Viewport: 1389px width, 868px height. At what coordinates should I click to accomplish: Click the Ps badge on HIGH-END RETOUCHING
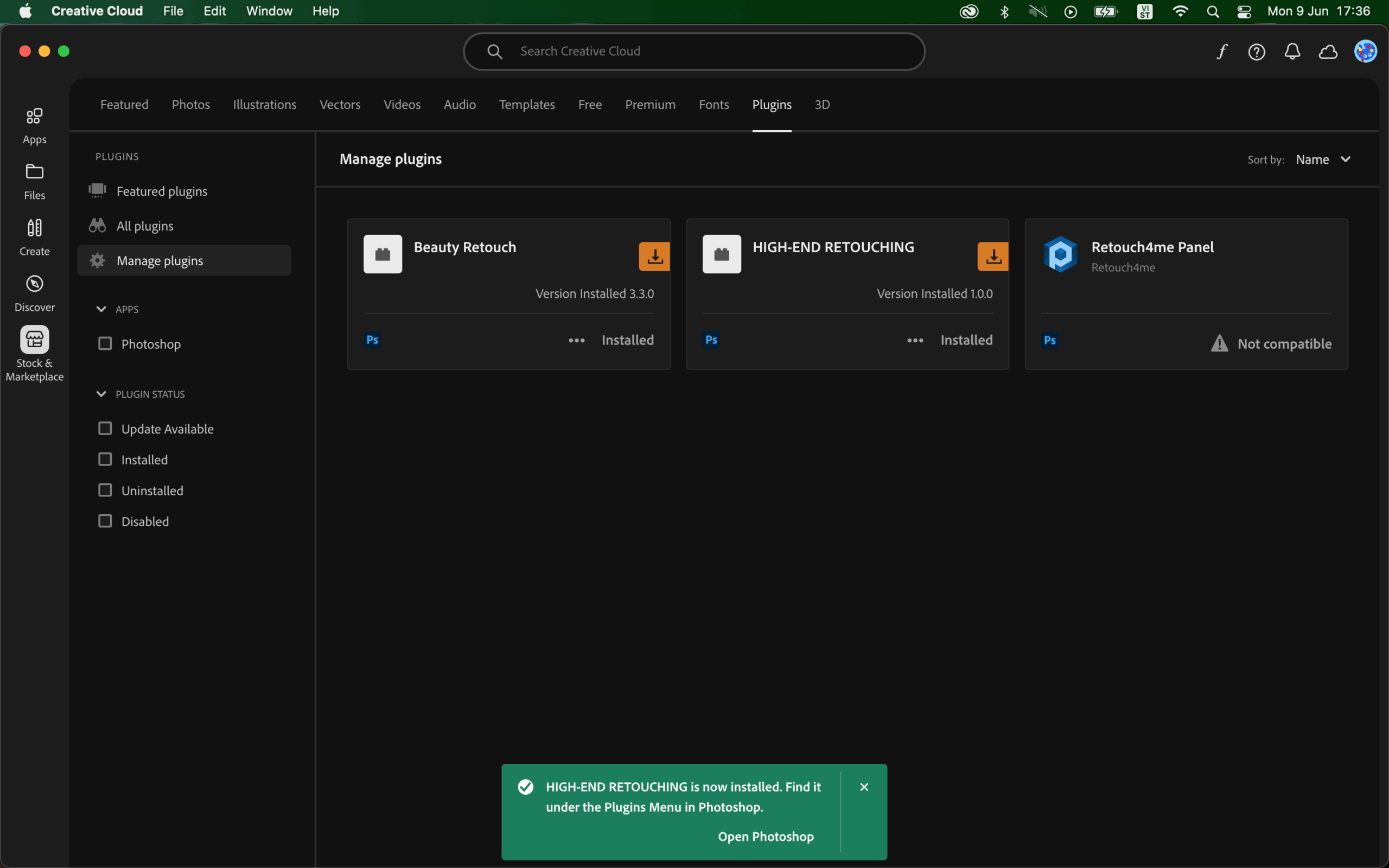click(x=711, y=340)
